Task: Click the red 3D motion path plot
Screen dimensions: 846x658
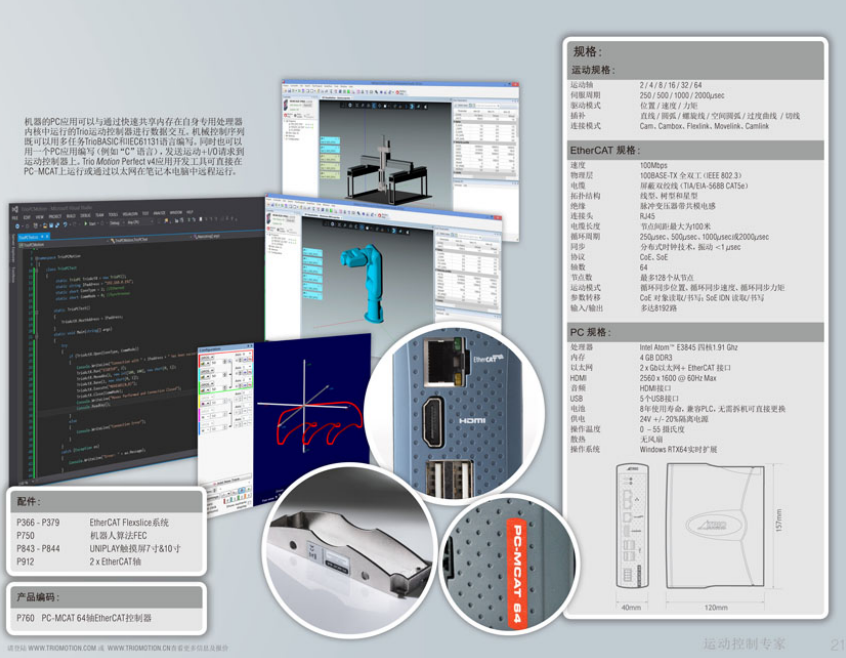Action: point(317,423)
